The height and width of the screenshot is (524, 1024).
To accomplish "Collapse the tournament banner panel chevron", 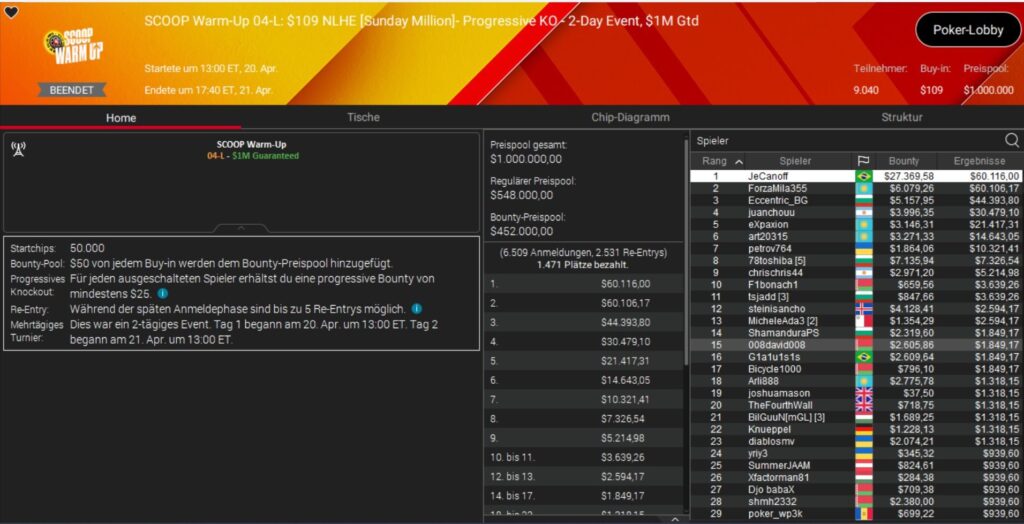I will pyautogui.click(x=241, y=228).
